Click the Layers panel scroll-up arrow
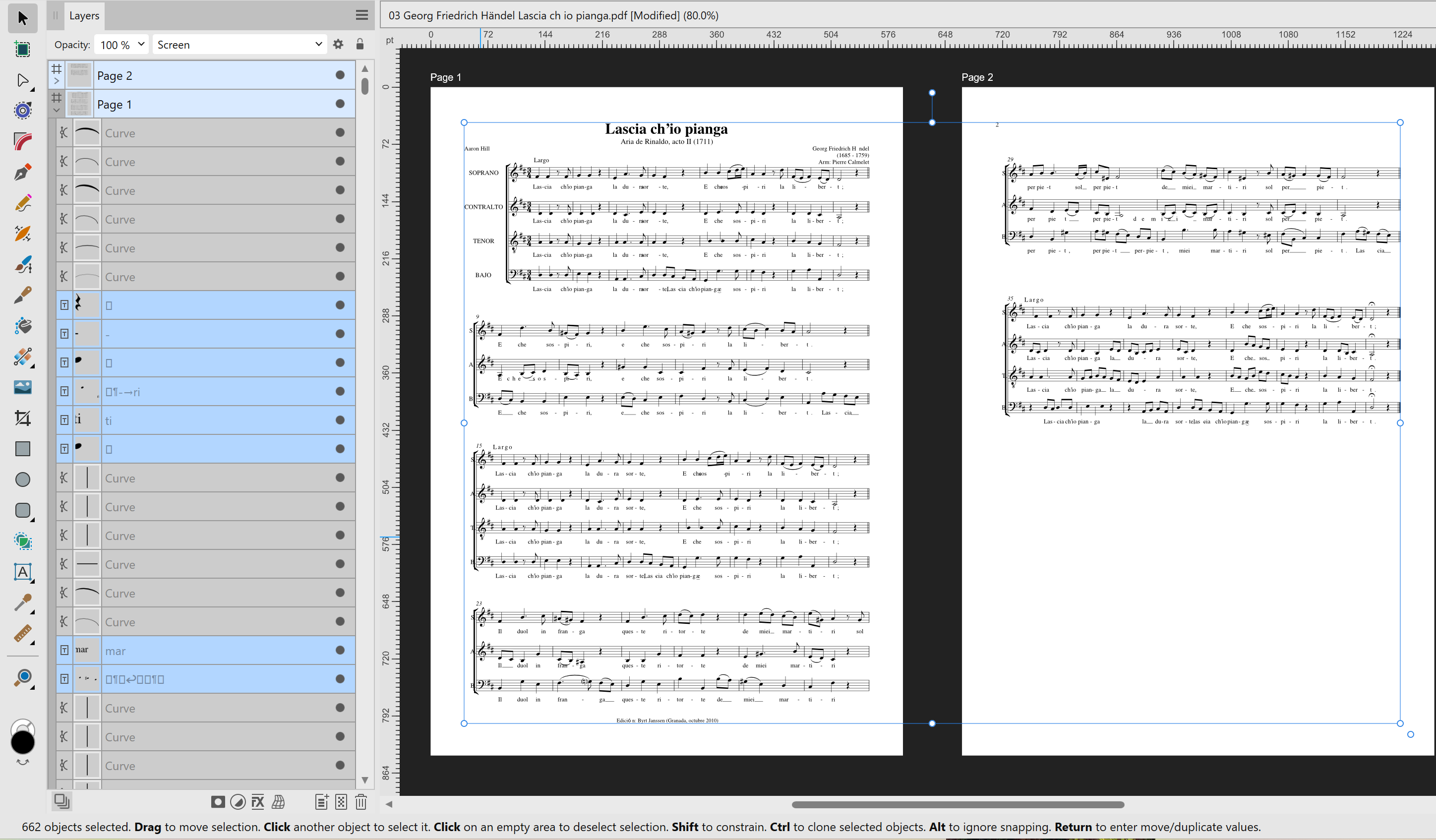 364,68
